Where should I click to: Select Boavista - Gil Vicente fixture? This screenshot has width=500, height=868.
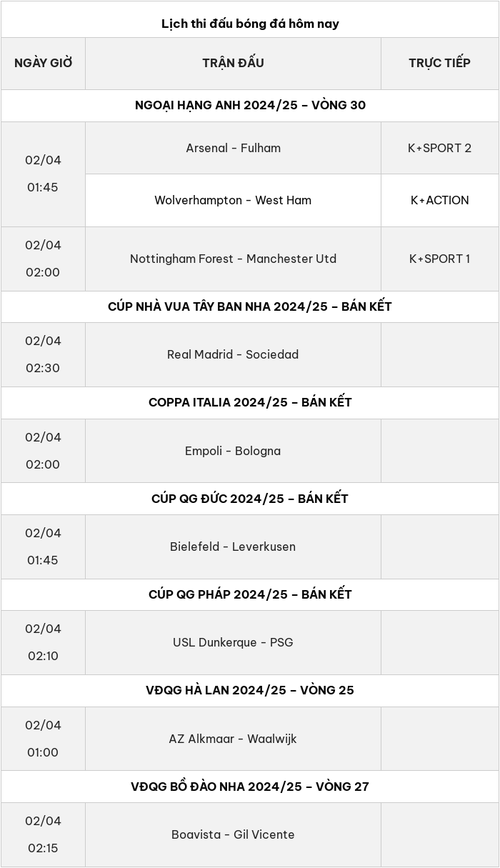[233, 834]
